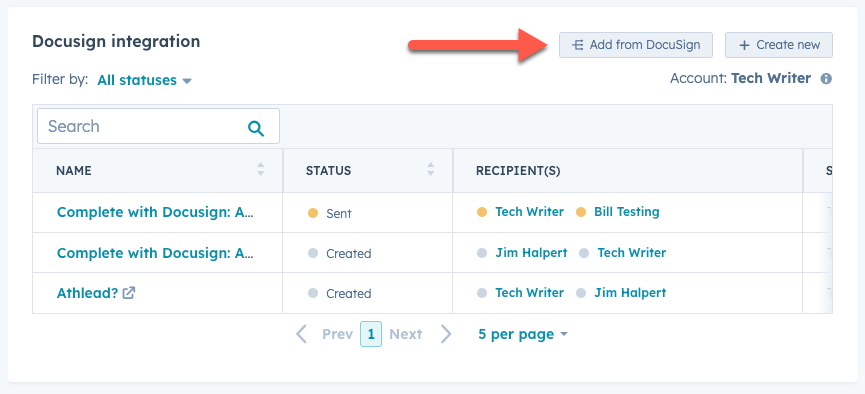Click the Sent status text
This screenshot has width=865, height=394.
pos(339,214)
